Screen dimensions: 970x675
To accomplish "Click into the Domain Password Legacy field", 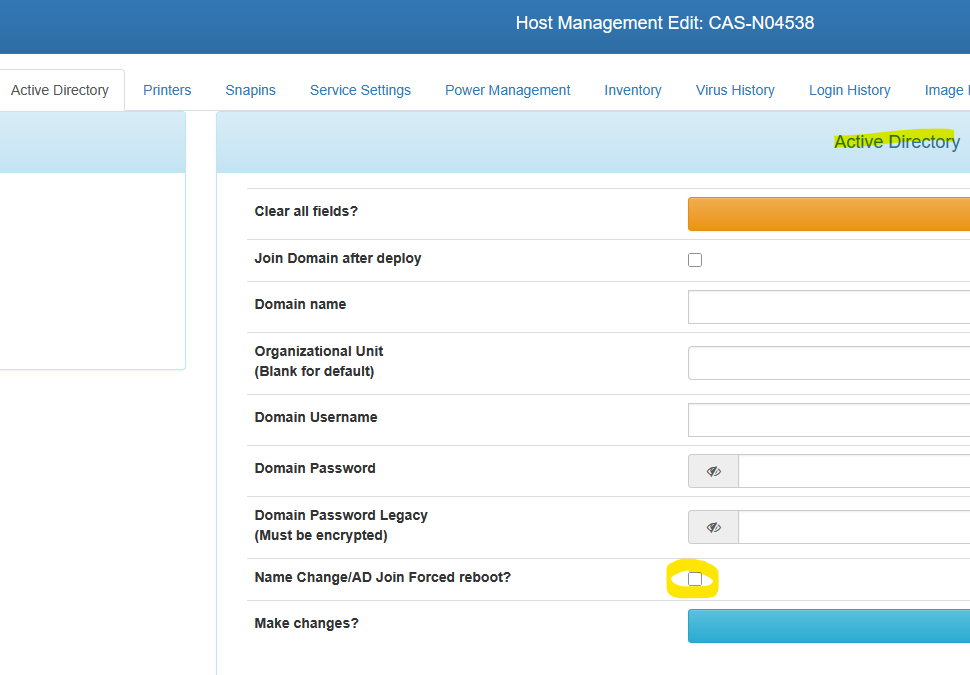I will pyautogui.click(x=854, y=527).
